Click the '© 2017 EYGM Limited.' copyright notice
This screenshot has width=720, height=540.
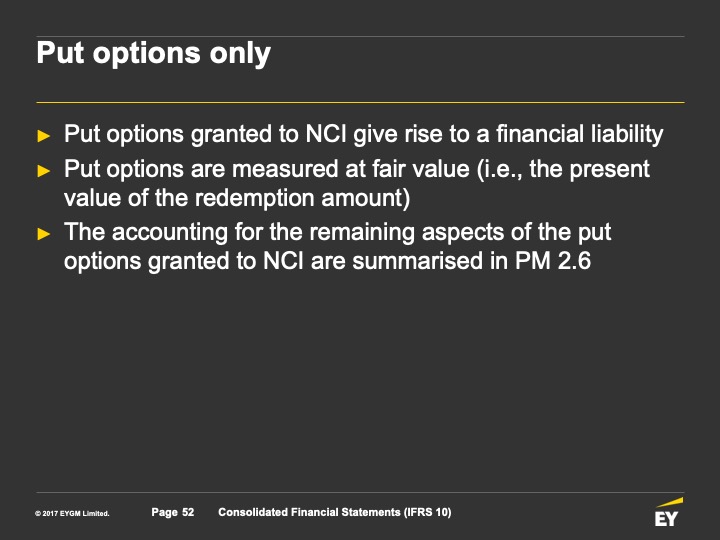coord(72,513)
